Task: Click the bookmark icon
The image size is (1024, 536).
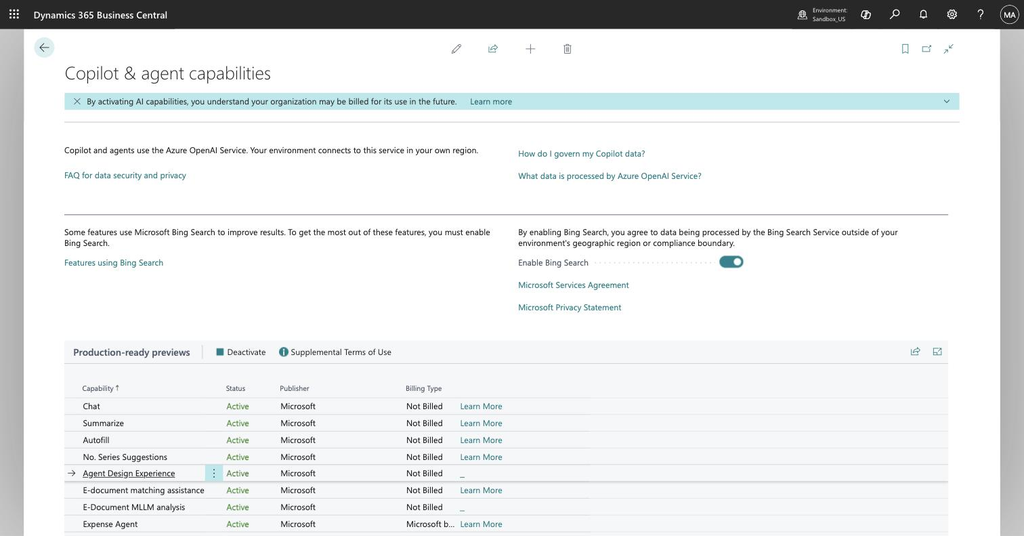Action: pyautogui.click(x=905, y=49)
